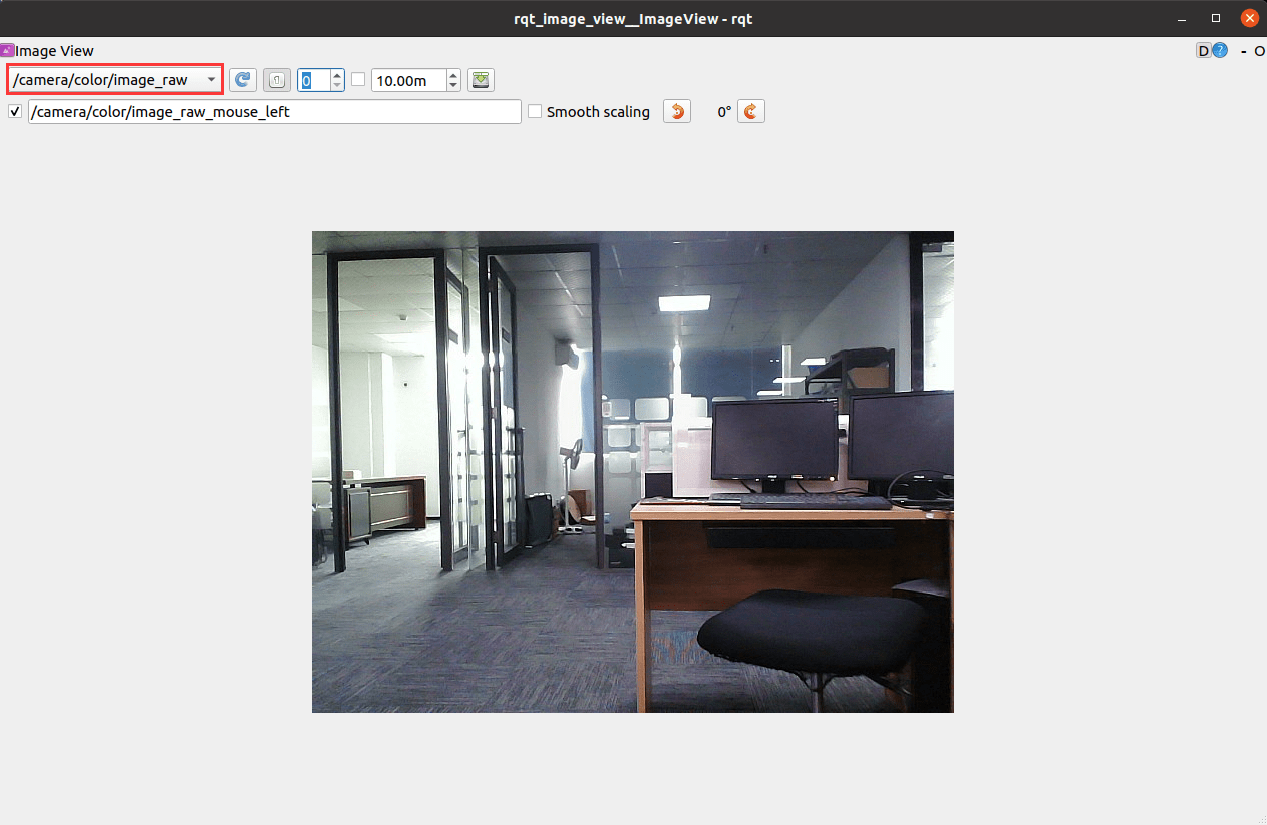This screenshot has width=1267, height=825.
Task: Save the current image to file
Action: [x=481, y=80]
